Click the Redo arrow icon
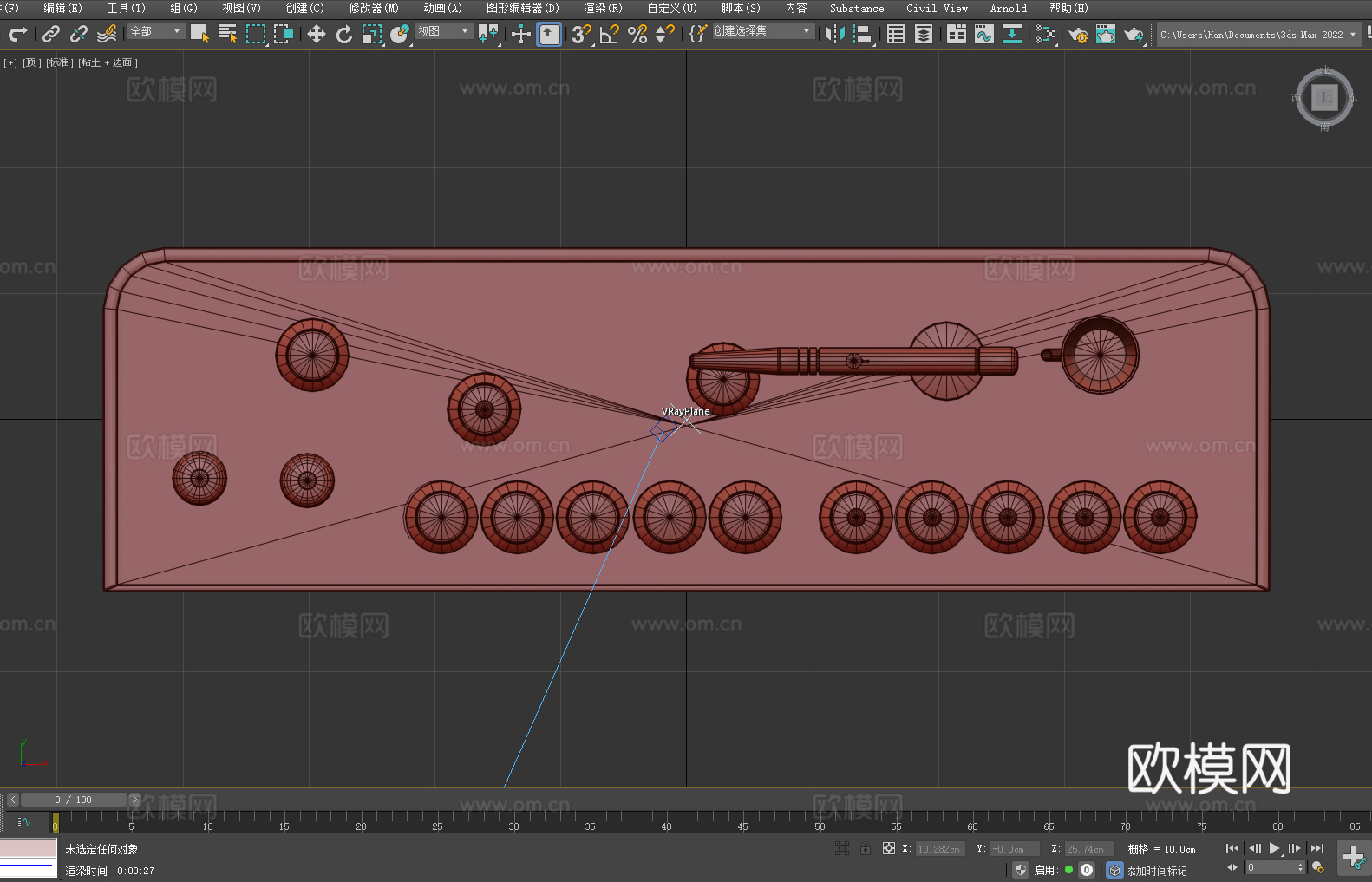Image resolution: width=1372 pixels, height=882 pixels. [x=17, y=34]
